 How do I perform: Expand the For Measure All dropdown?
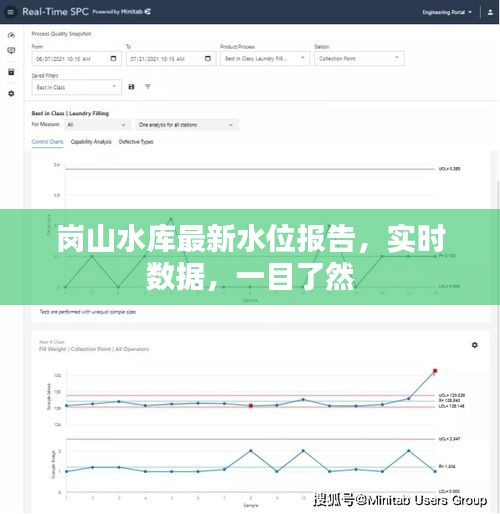click(x=97, y=125)
